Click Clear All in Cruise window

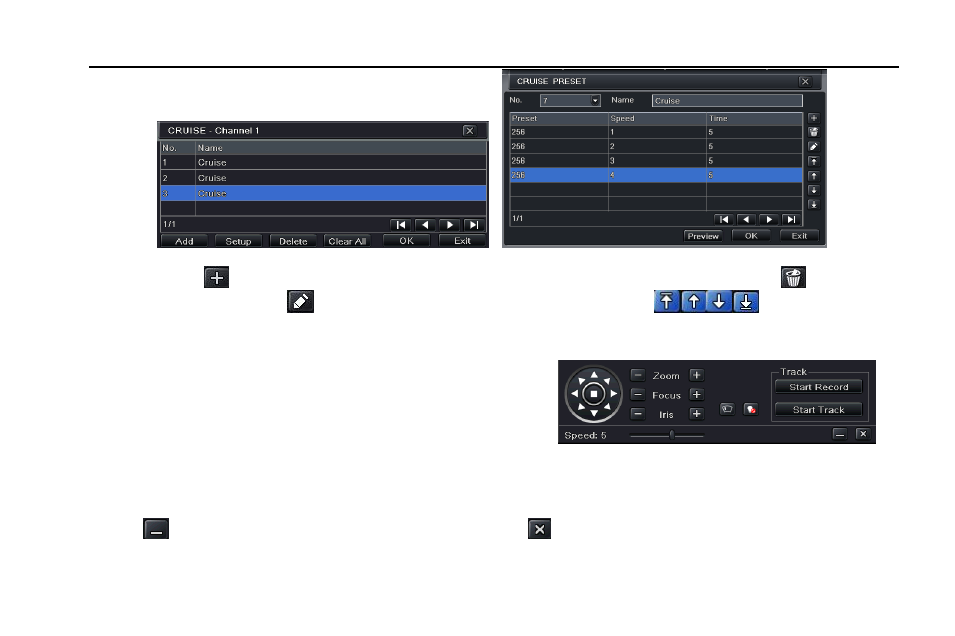347,241
